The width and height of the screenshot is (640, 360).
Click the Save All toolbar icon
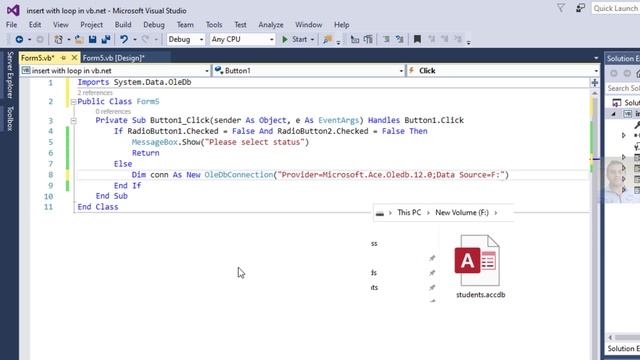pos(106,39)
